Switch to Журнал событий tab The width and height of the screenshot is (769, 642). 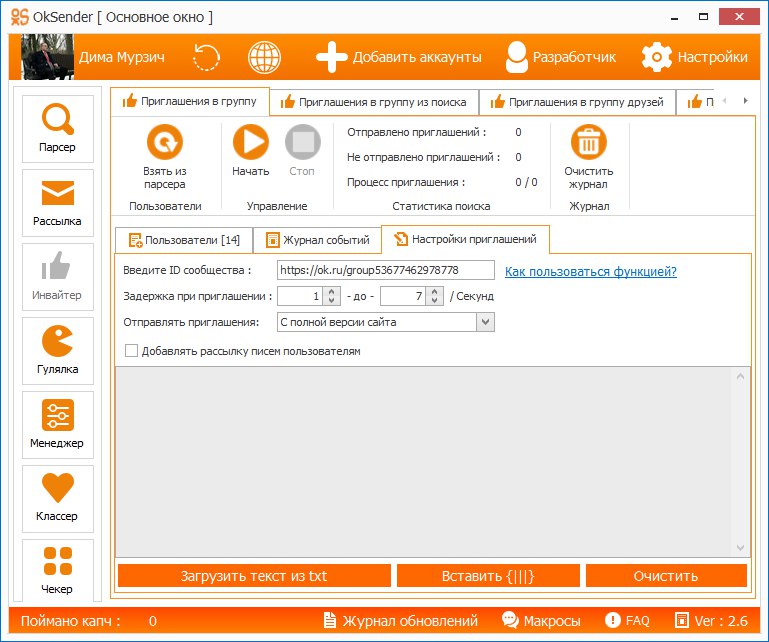click(316, 240)
